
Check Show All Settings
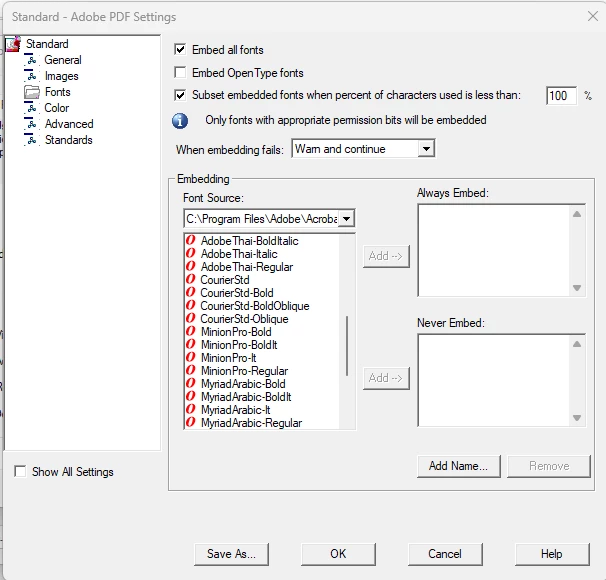[20, 471]
